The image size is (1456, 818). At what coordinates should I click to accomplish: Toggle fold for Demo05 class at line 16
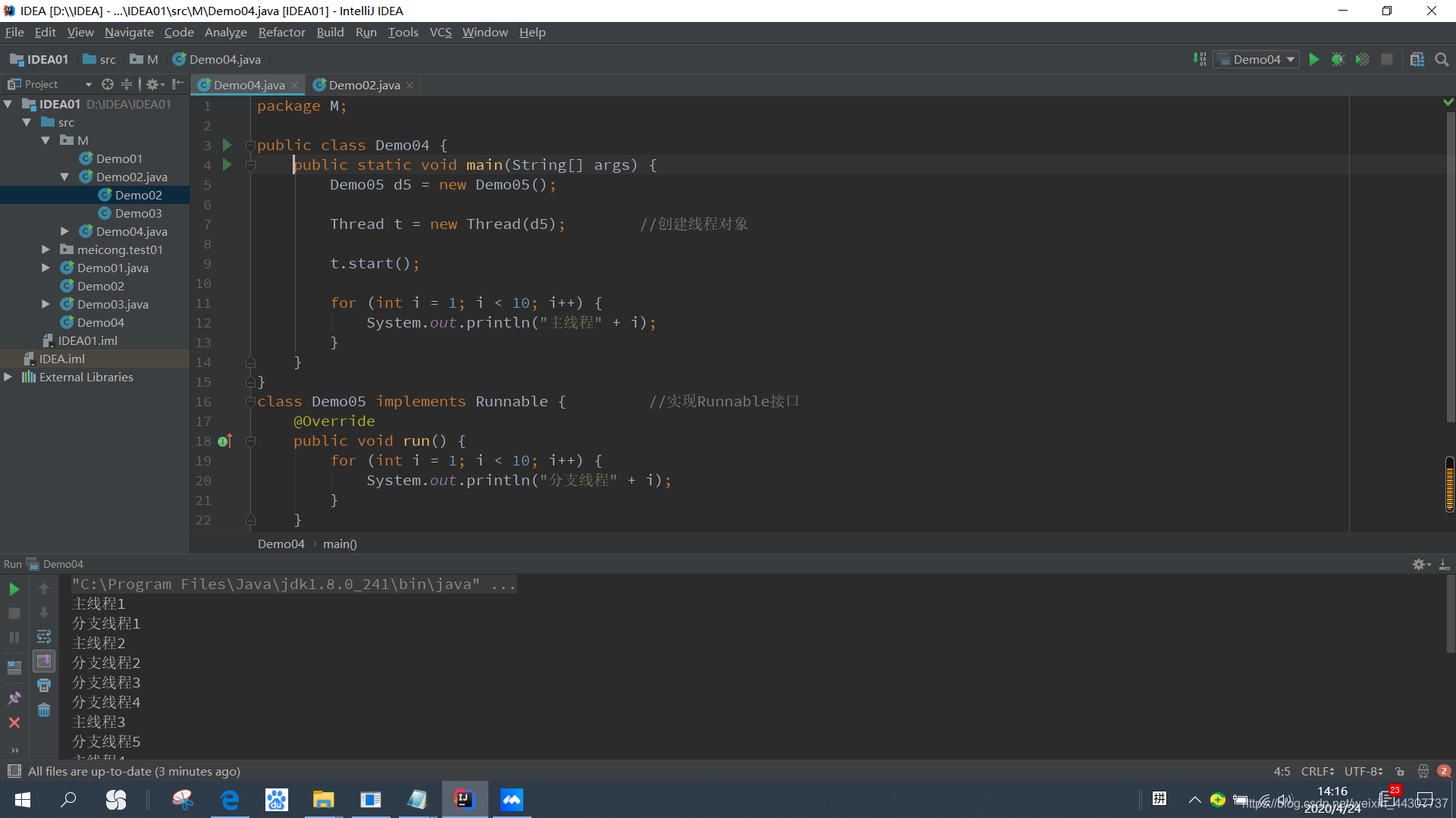250,401
